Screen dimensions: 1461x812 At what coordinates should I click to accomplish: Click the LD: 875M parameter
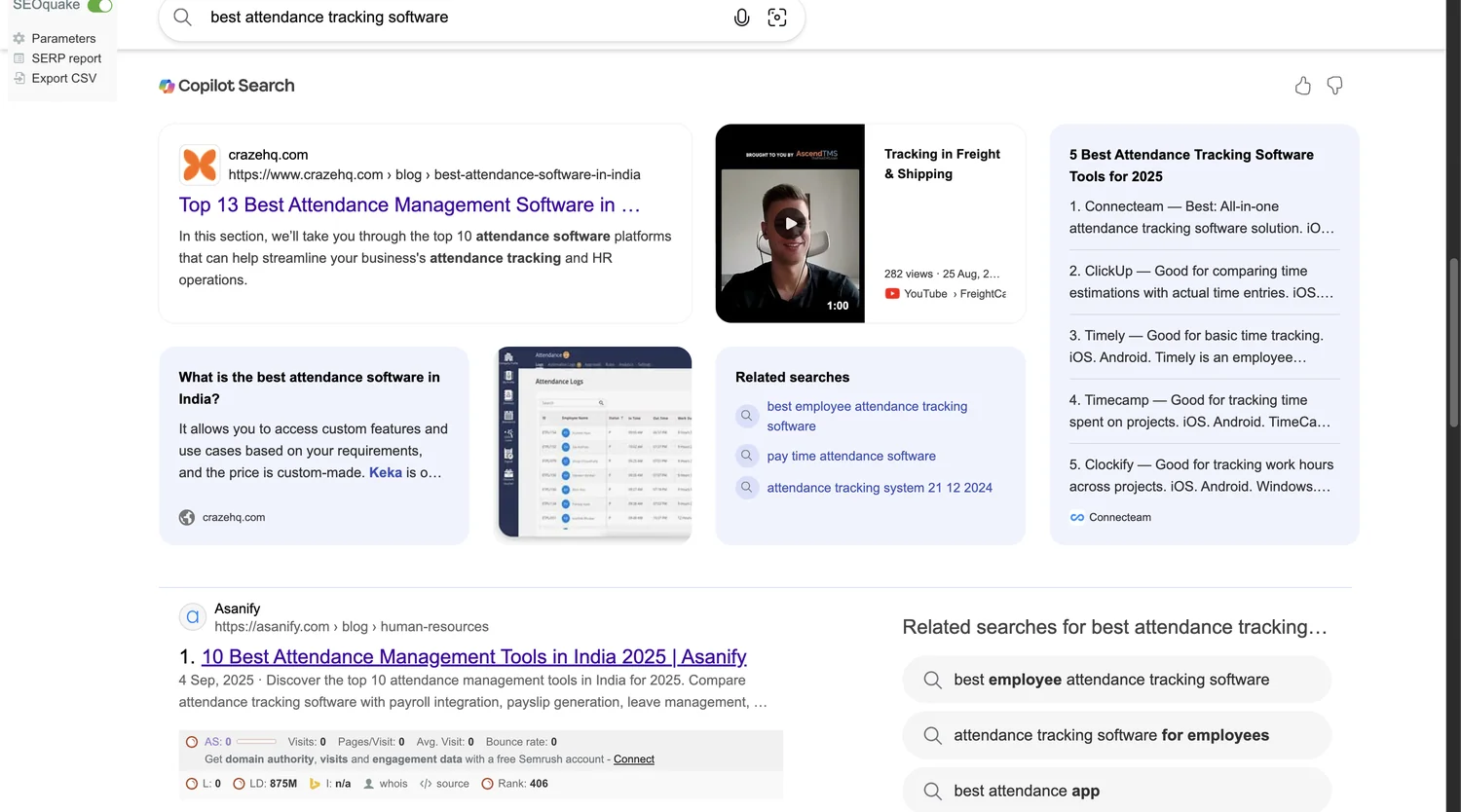click(x=265, y=784)
